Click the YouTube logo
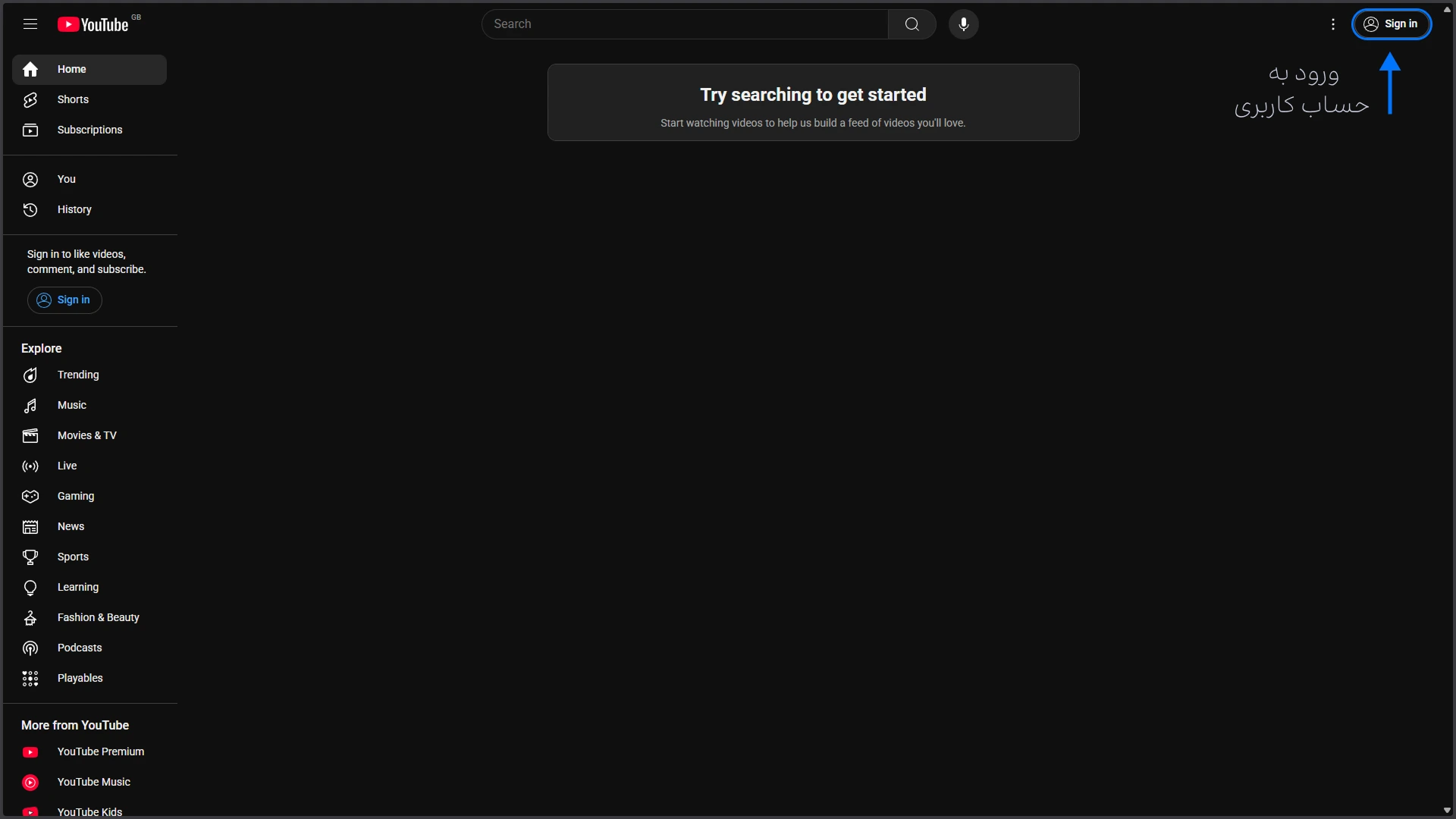 tap(94, 24)
